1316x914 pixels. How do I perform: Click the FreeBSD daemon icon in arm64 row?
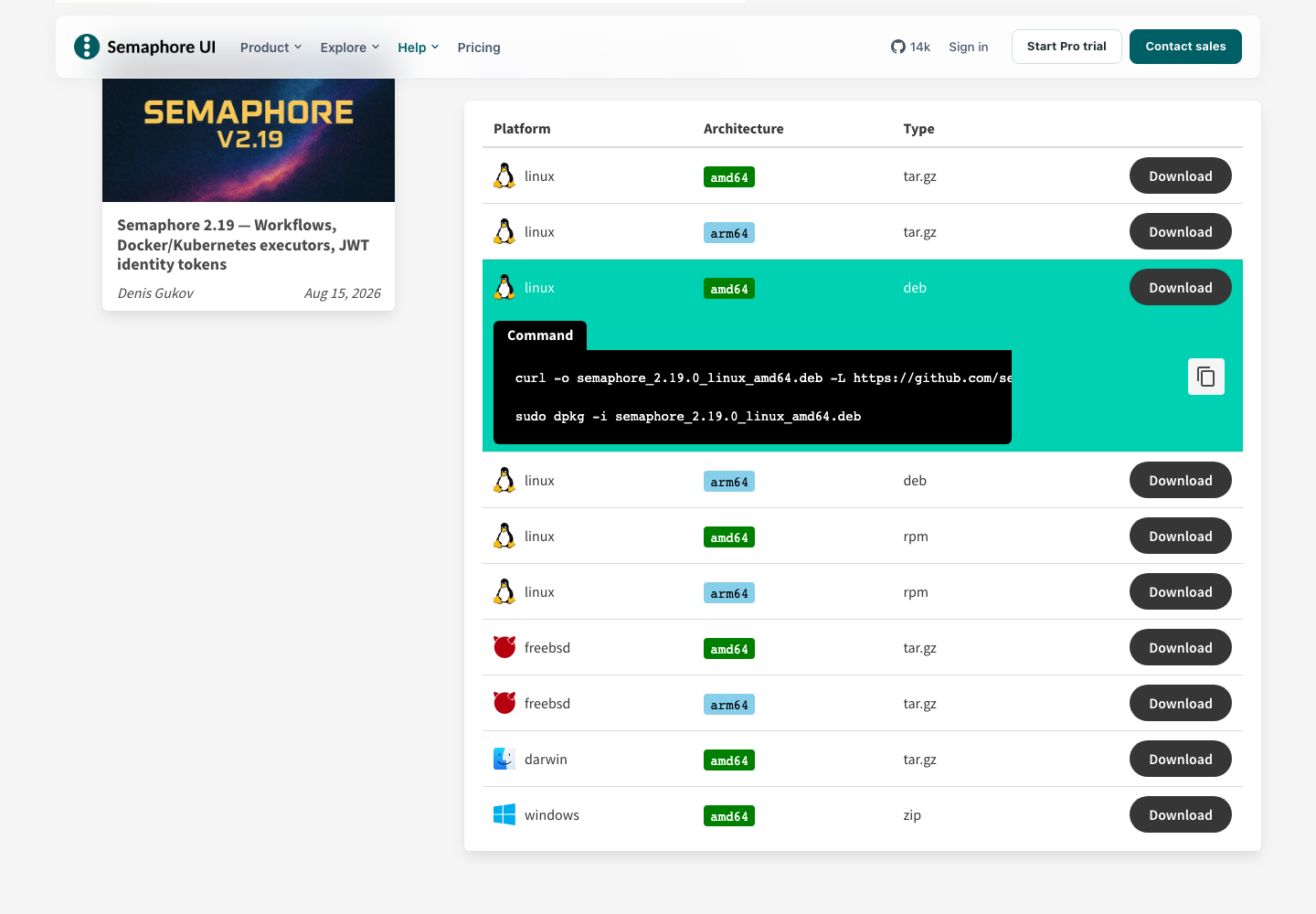pyautogui.click(x=504, y=703)
